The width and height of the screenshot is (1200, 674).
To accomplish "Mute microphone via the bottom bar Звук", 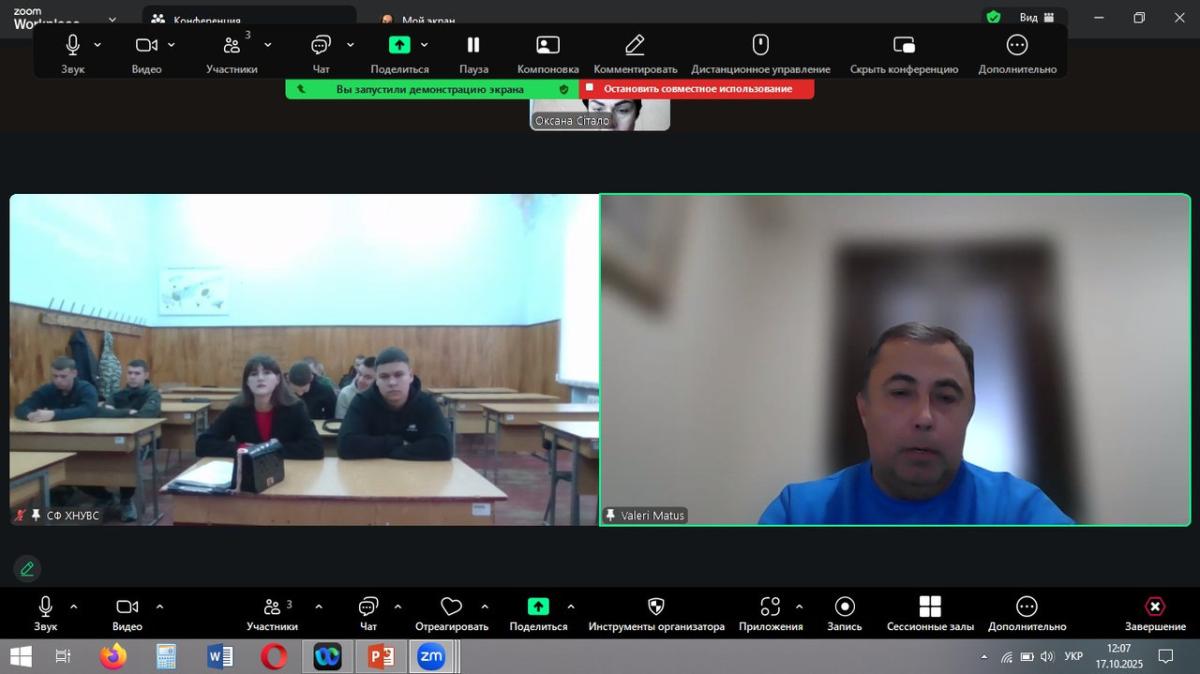I will coord(45,613).
